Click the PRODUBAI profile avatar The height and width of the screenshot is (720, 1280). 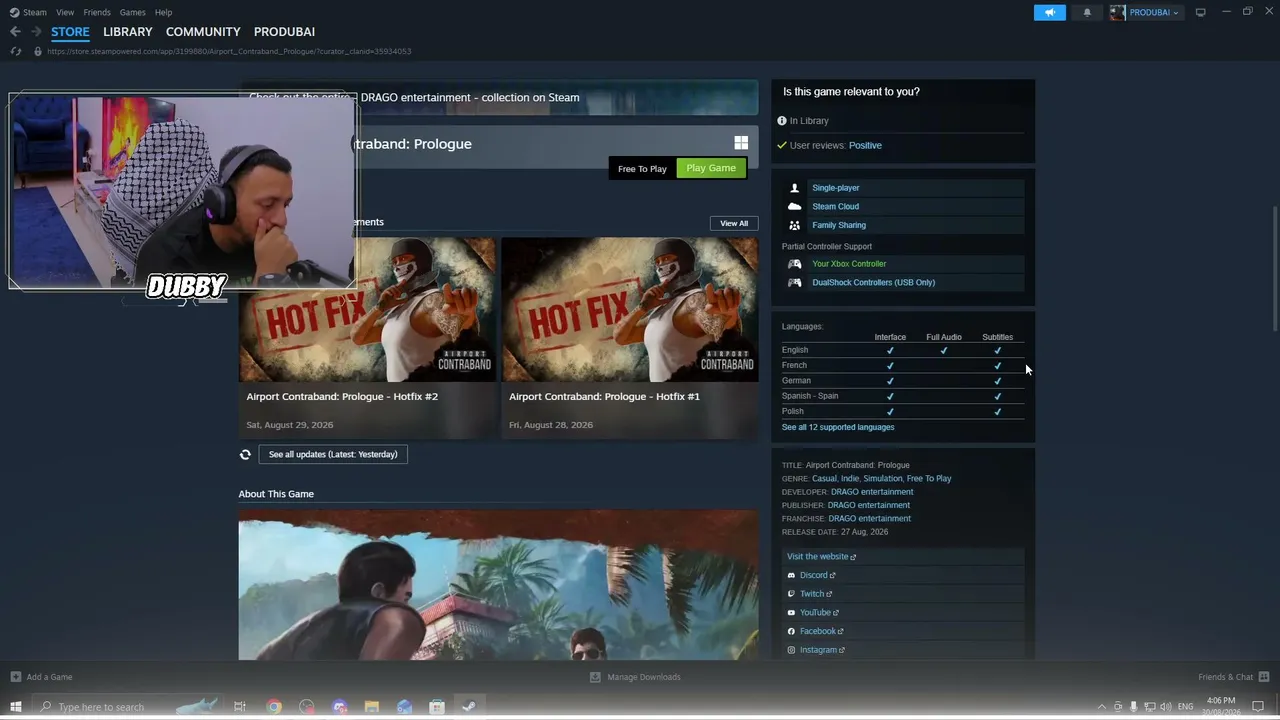click(x=1117, y=12)
